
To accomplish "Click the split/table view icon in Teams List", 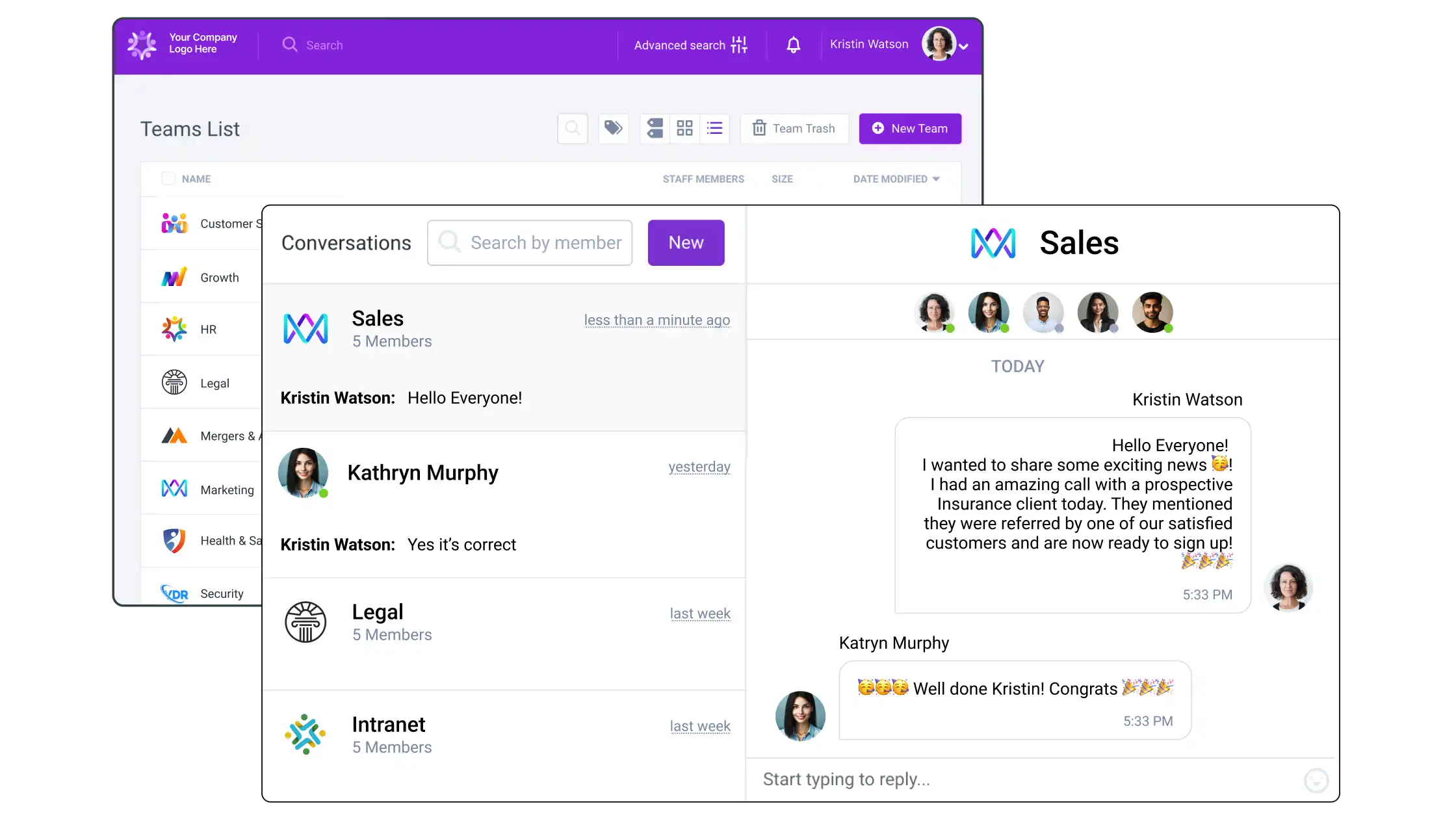I will (x=655, y=128).
